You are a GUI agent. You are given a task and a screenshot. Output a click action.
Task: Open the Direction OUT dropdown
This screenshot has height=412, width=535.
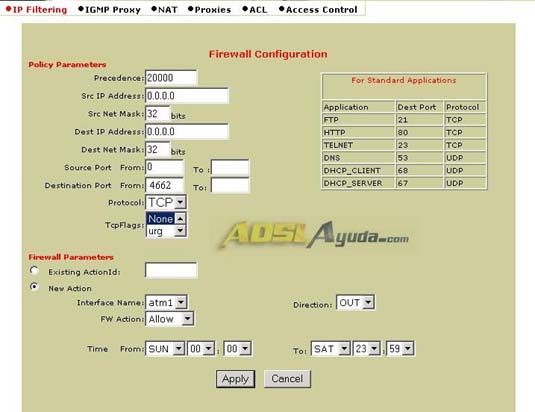pyautogui.click(x=356, y=302)
